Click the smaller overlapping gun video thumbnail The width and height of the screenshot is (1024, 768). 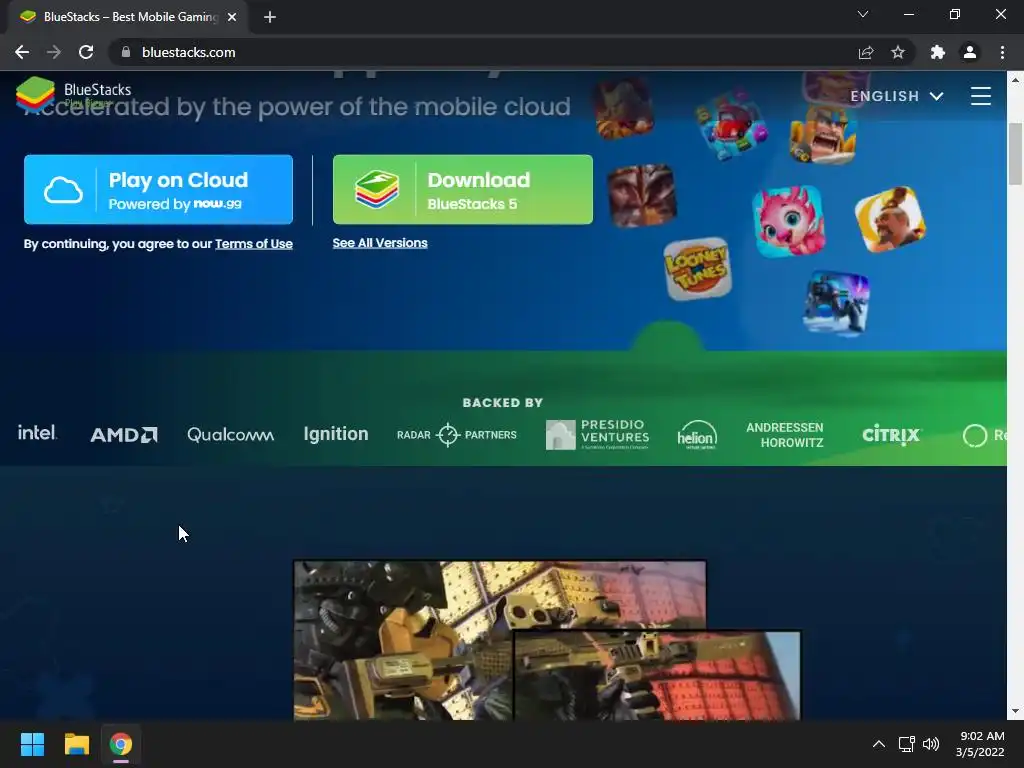click(657, 675)
